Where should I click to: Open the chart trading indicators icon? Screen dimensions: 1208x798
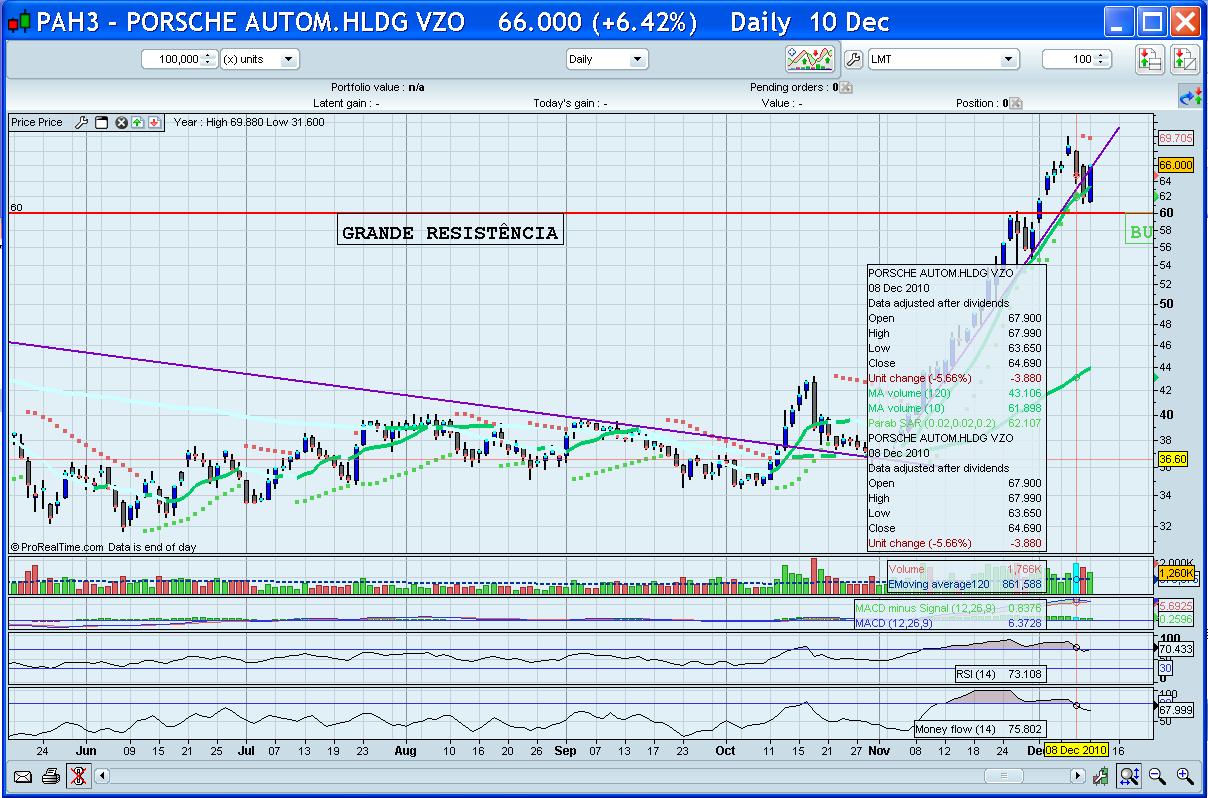810,59
